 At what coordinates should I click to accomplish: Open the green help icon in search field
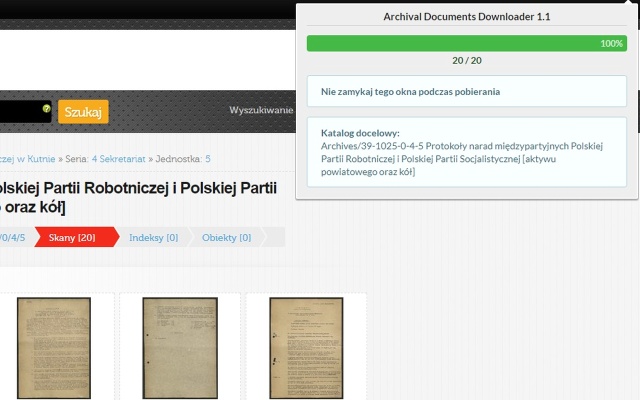[47, 109]
